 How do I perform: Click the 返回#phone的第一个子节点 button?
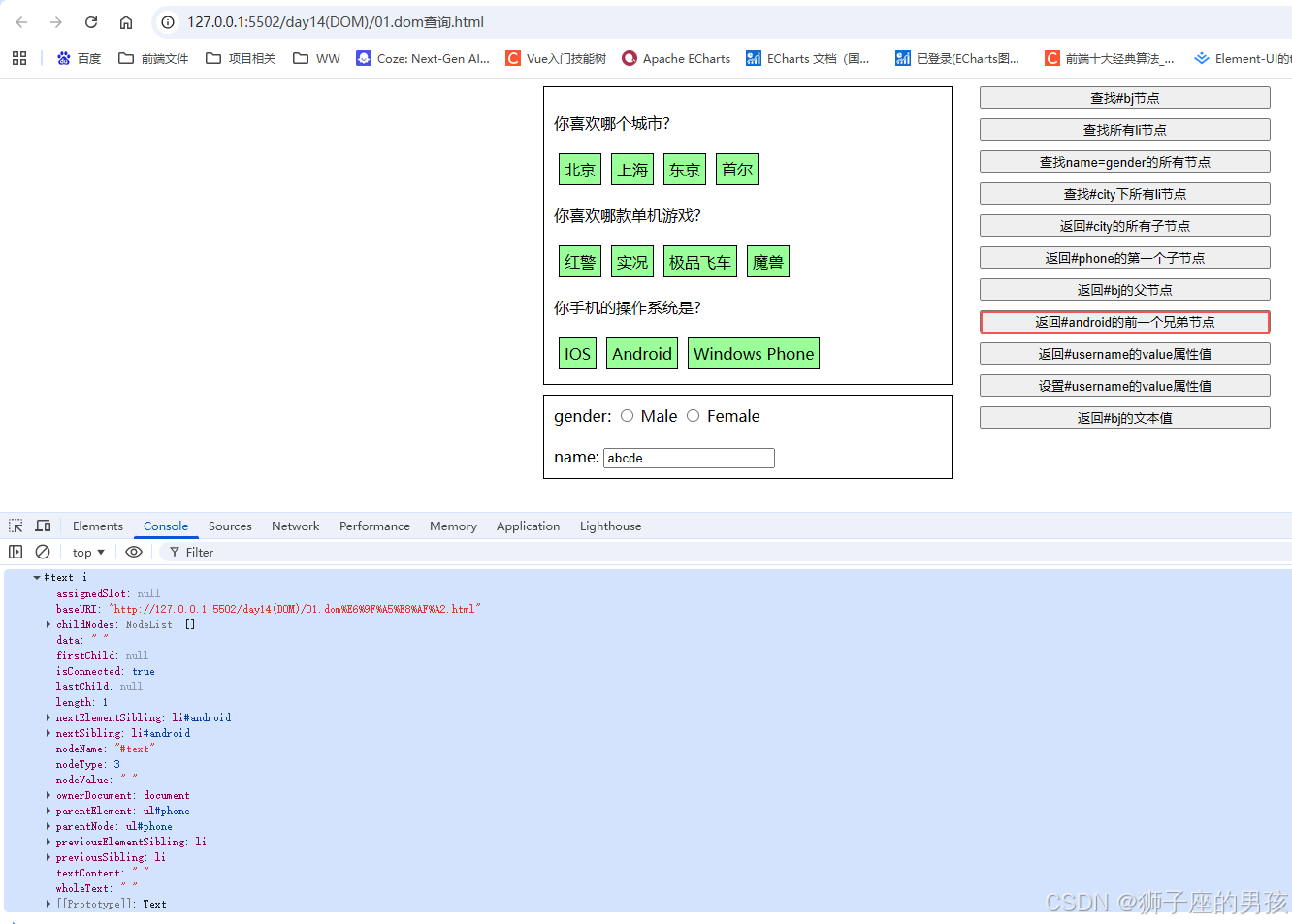tap(1125, 258)
